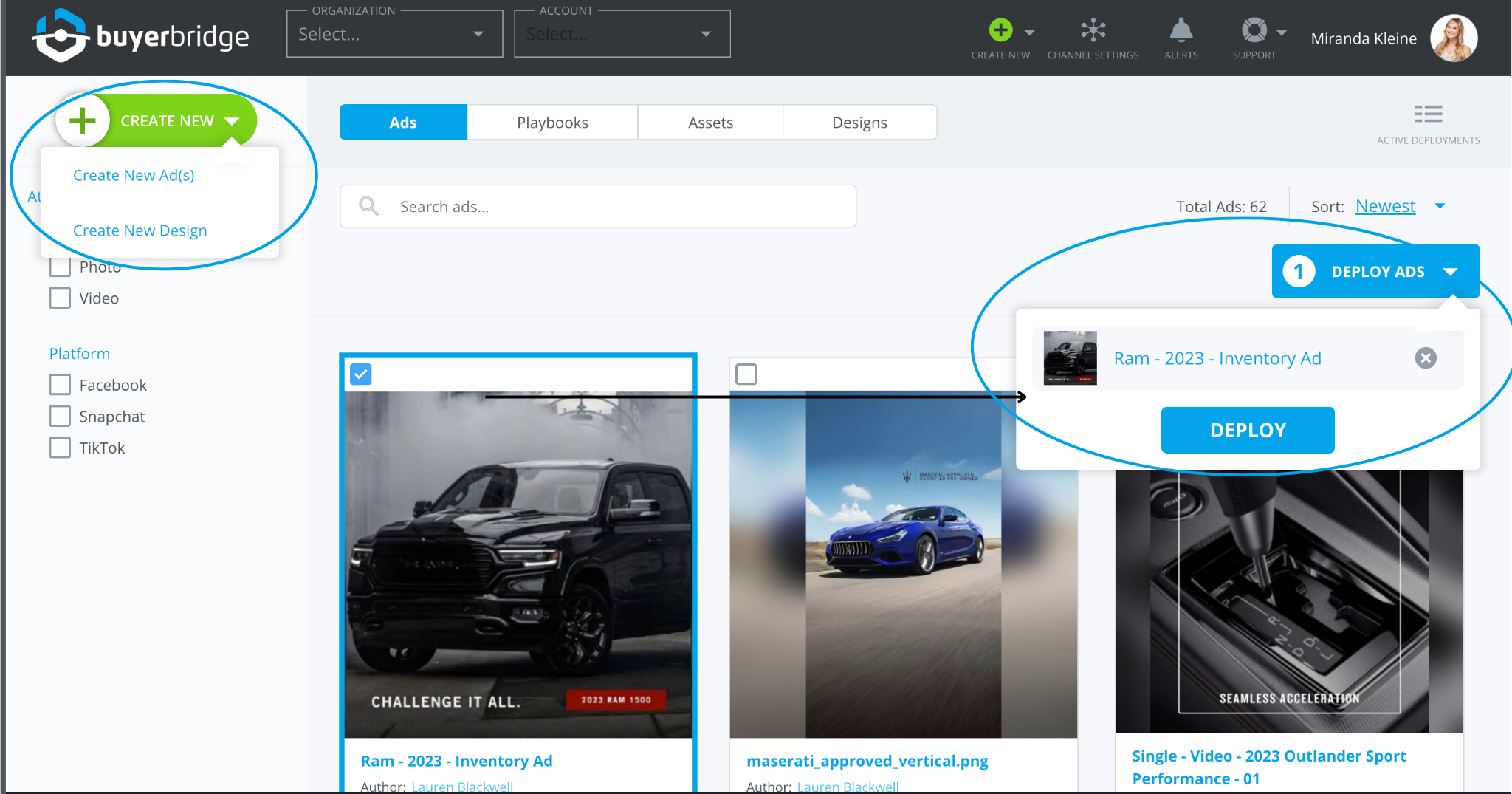The width and height of the screenshot is (1512, 794).
Task: Click the plus icon on CREATE NEW button
Action: pos(83,120)
